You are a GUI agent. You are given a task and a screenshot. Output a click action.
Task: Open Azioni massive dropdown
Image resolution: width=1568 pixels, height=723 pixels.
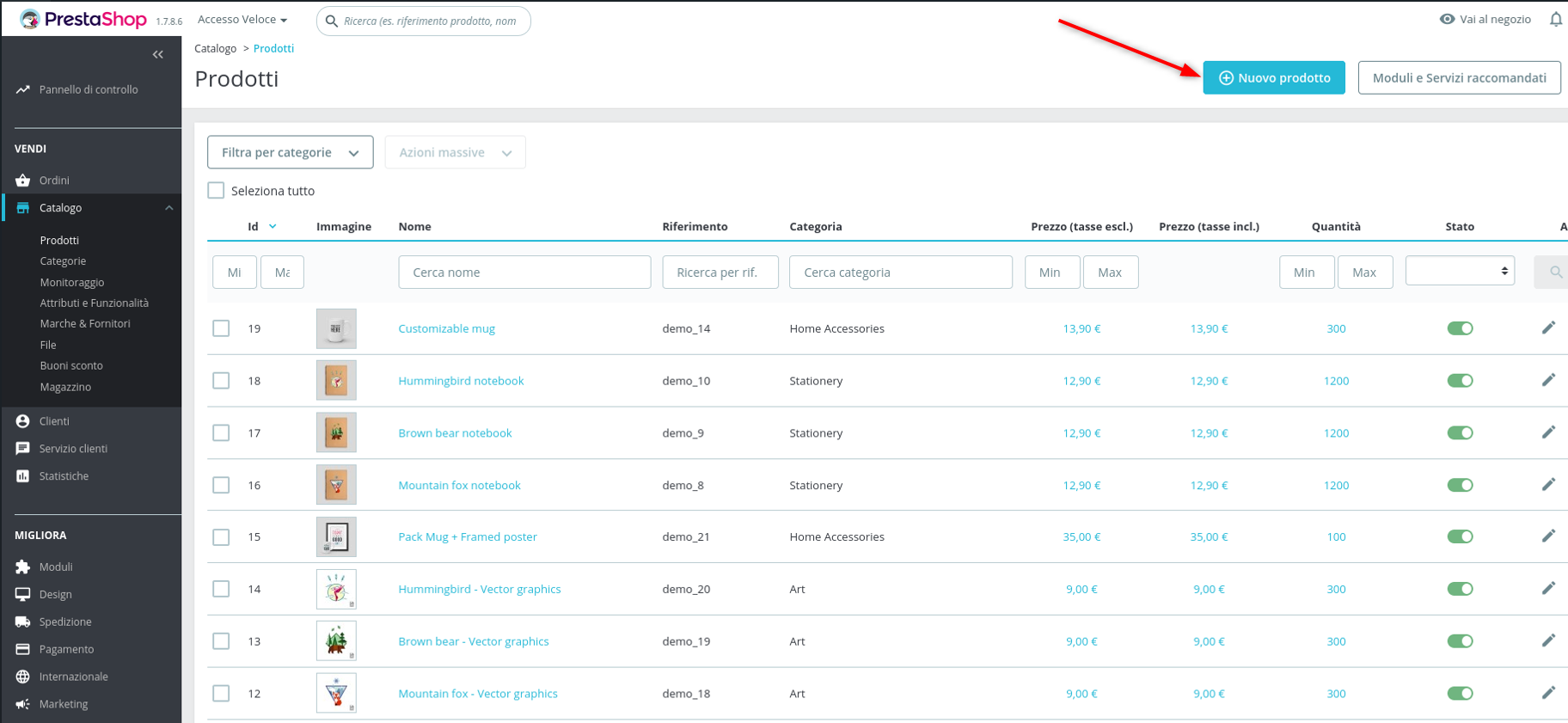(456, 152)
